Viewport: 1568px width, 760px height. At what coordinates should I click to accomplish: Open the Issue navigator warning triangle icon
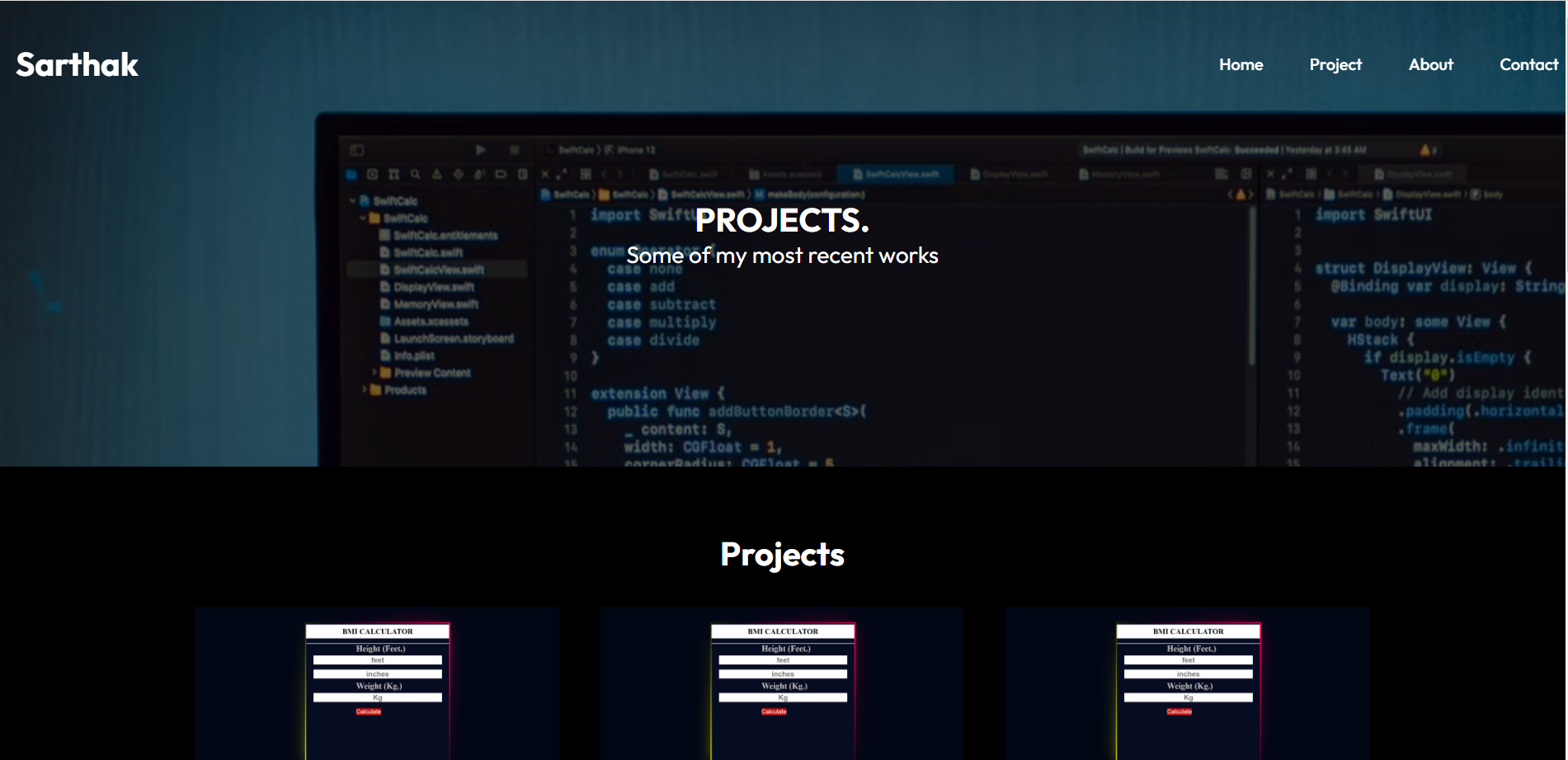point(437,174)
